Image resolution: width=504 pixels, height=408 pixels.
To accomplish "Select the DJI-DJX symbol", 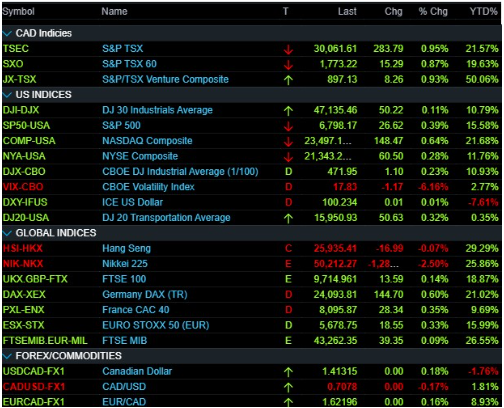I will click(x=21, y=110).
